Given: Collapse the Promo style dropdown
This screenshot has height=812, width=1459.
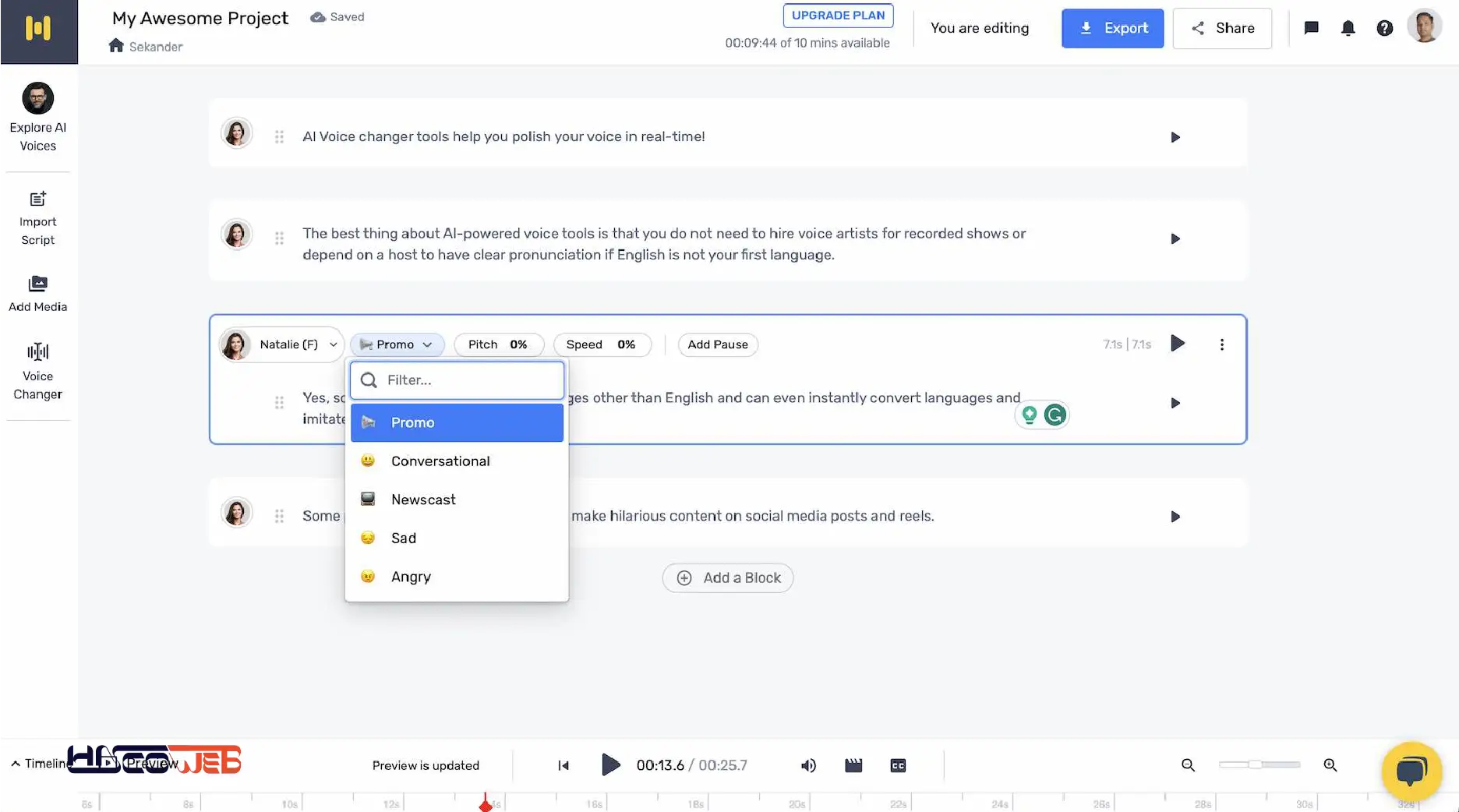Looking at the screenshot, I should (397, 344).
